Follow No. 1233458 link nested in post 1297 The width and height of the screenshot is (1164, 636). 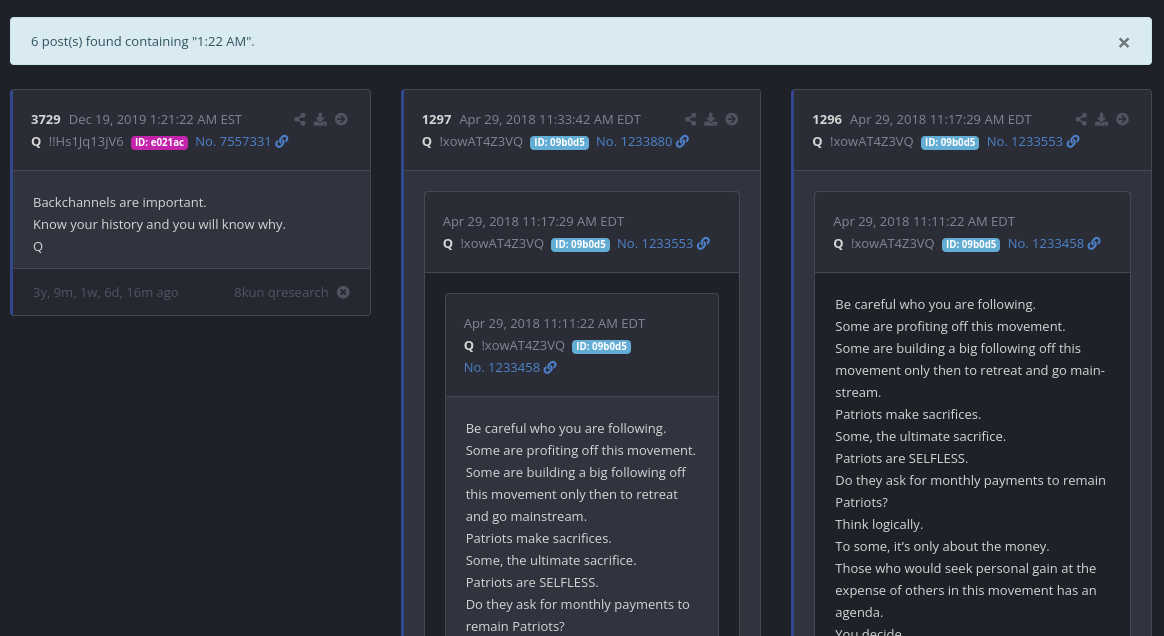point(502,367)
